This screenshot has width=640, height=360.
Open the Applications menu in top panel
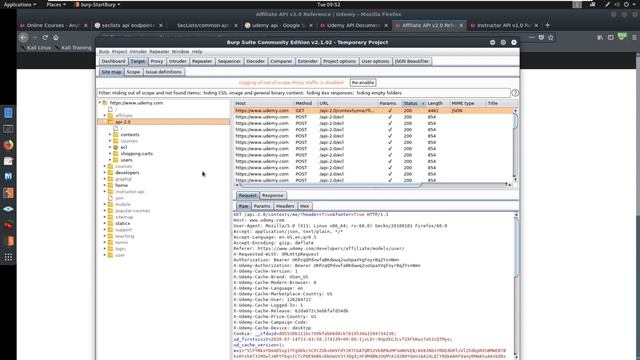(x=19, y=4)
